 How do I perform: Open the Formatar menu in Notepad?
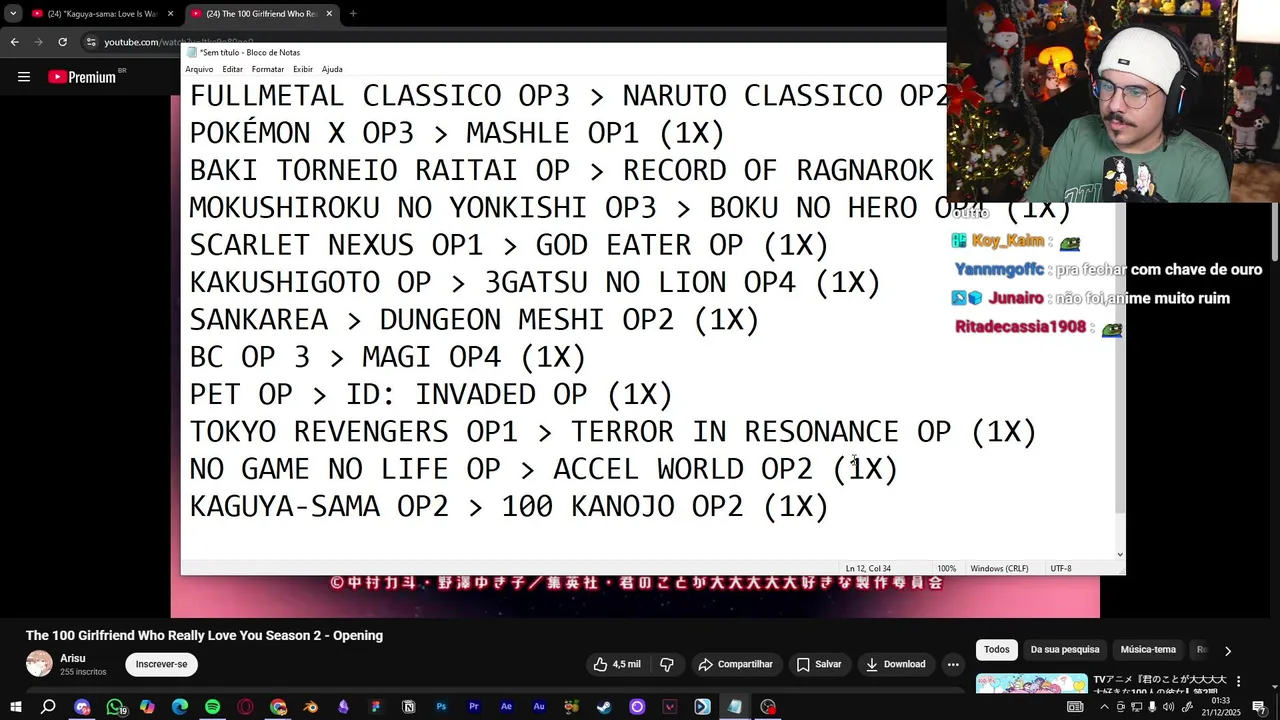(x=267, y=69)
